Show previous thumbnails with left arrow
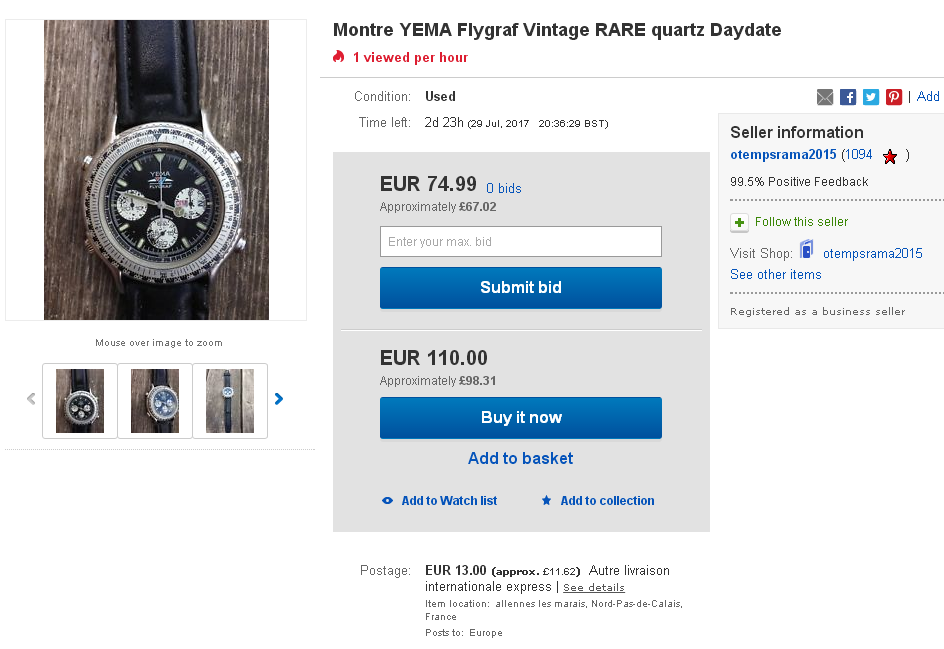The width and height of the screenshot is (944, 649). [x=31, y=399]
